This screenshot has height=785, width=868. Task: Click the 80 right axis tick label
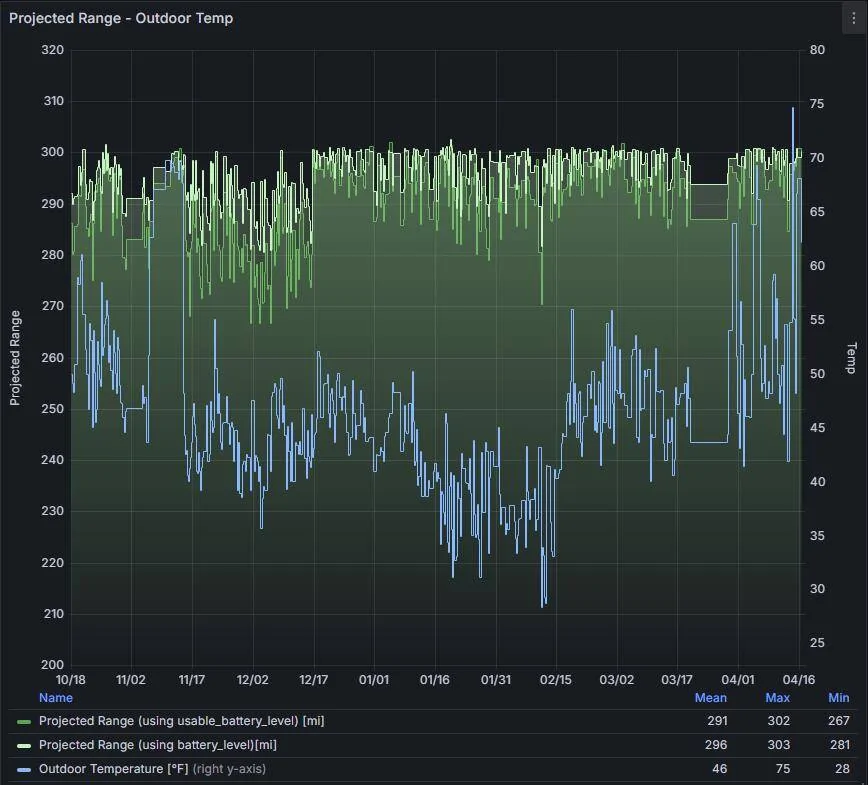[x=817, y=50]
